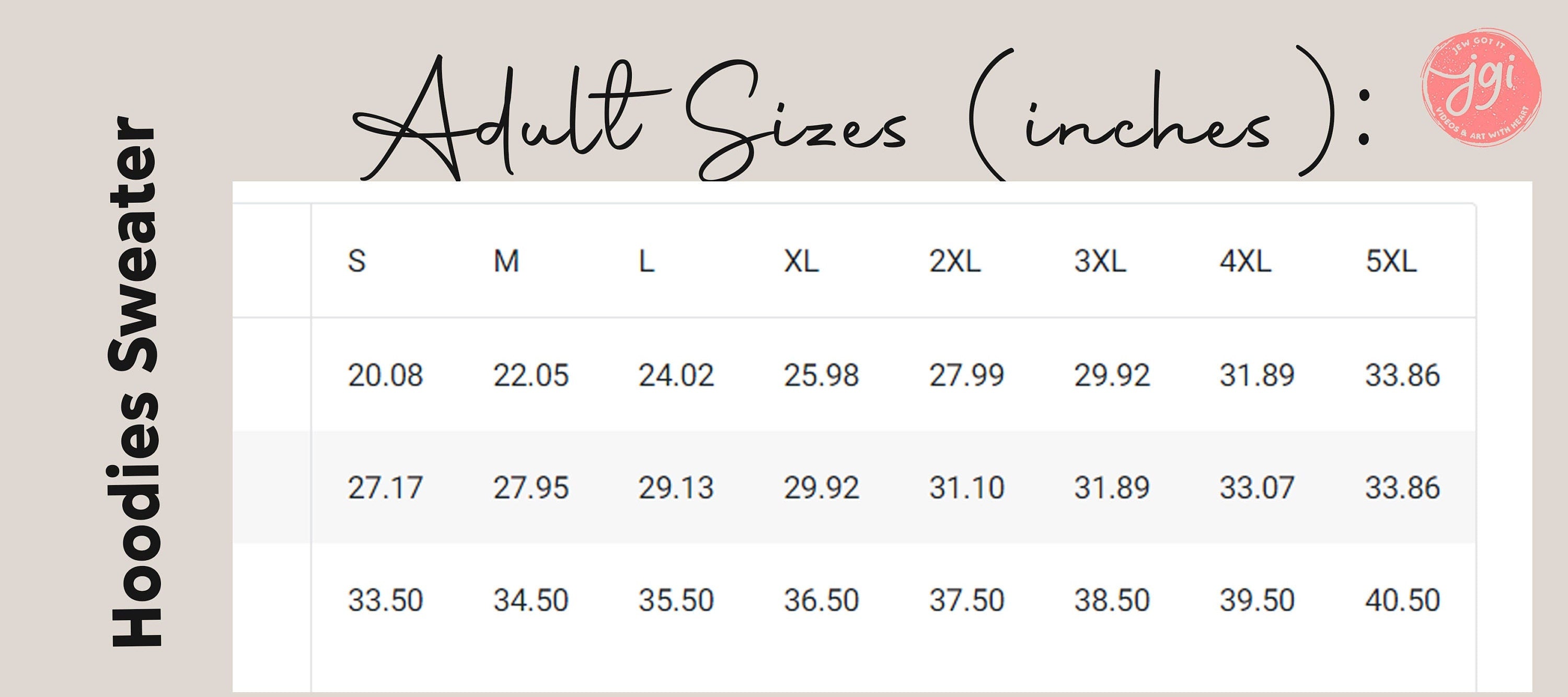
Task: Click the 27.99 value under 2XL
Action: (966, 375)
